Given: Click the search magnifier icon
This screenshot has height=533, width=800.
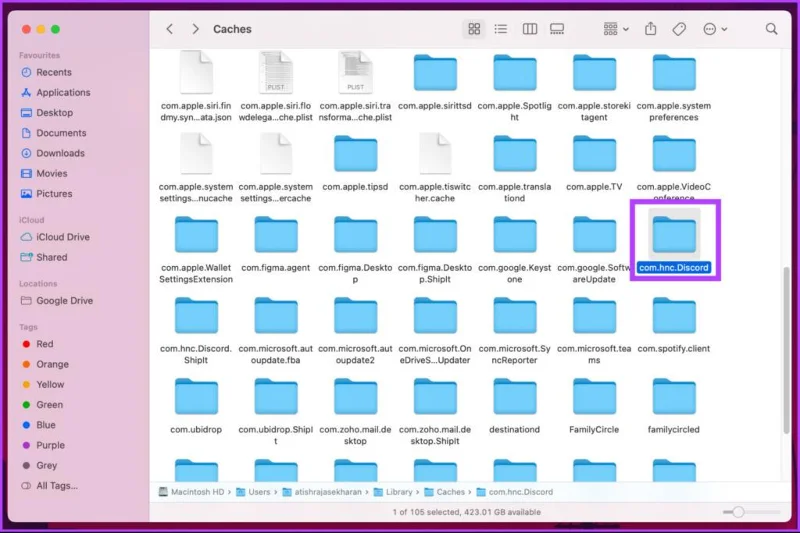Looking at the screenshot, I should [771, 29].
